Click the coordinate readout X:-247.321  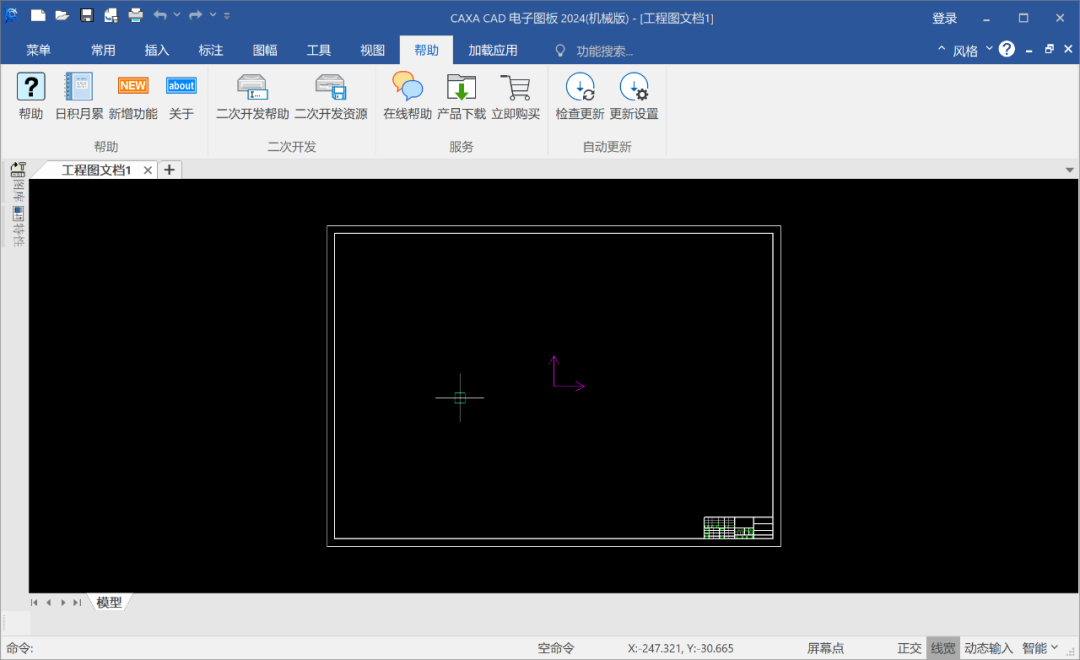pos(681,648)
